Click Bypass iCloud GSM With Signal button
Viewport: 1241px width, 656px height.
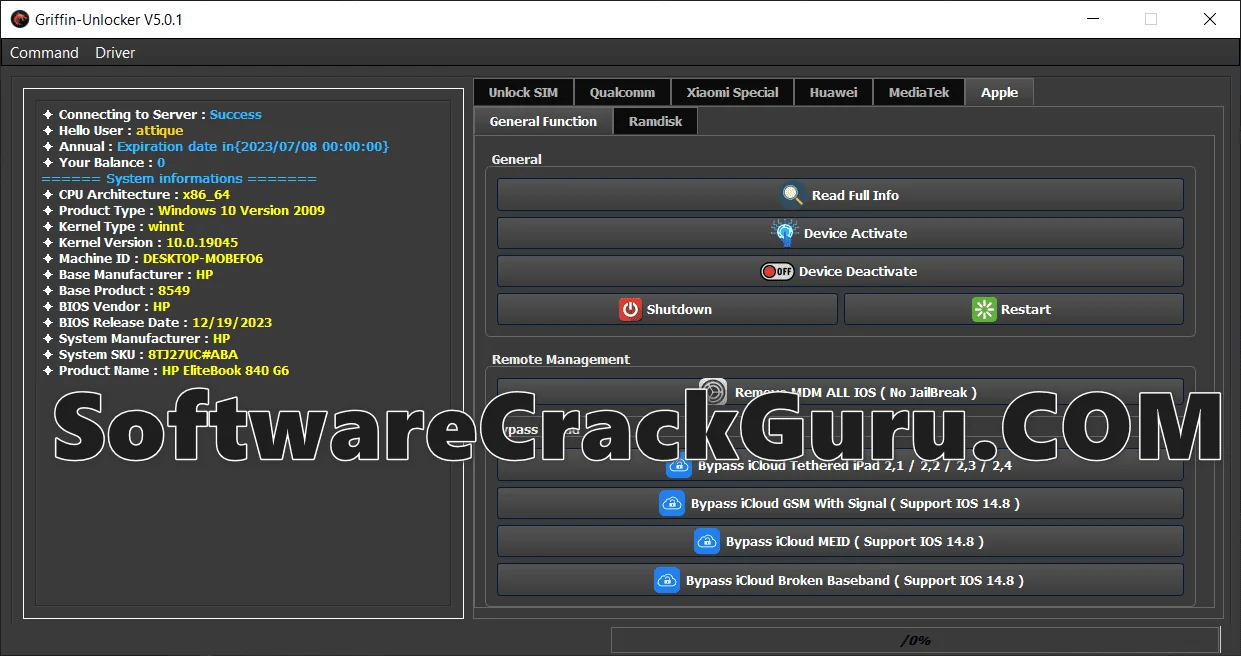click(x=840, y=503)
